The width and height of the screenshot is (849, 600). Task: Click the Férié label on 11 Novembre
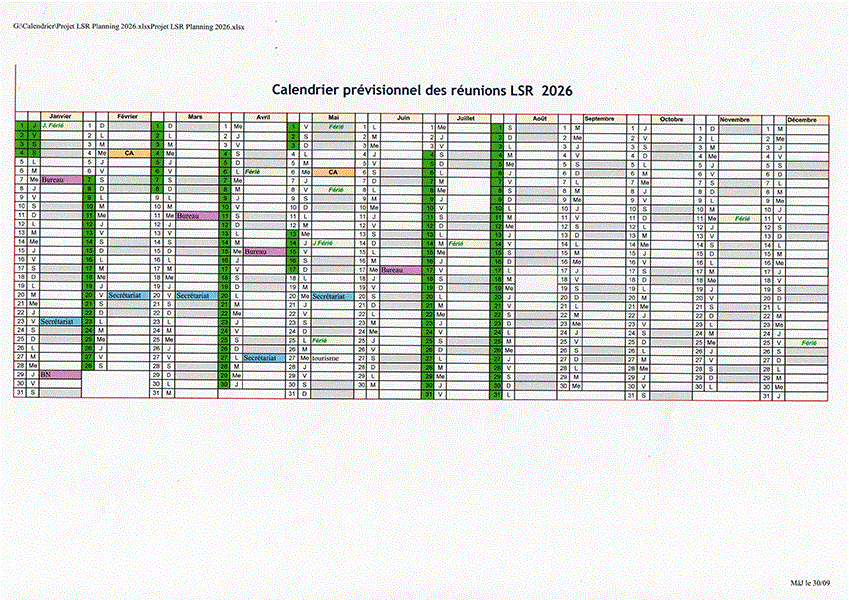pos(743,218)
